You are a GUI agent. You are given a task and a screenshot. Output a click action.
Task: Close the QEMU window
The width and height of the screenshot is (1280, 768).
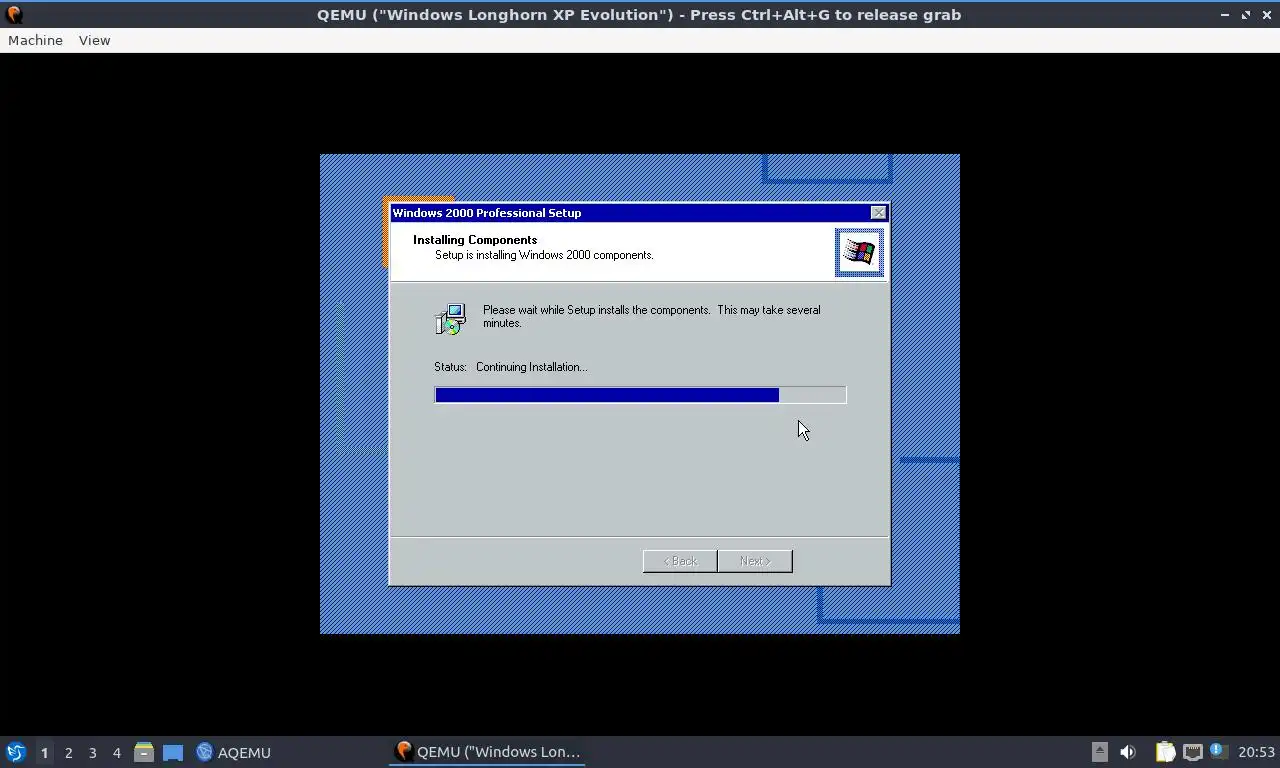pyautogui.click(x=1266, y=15)
